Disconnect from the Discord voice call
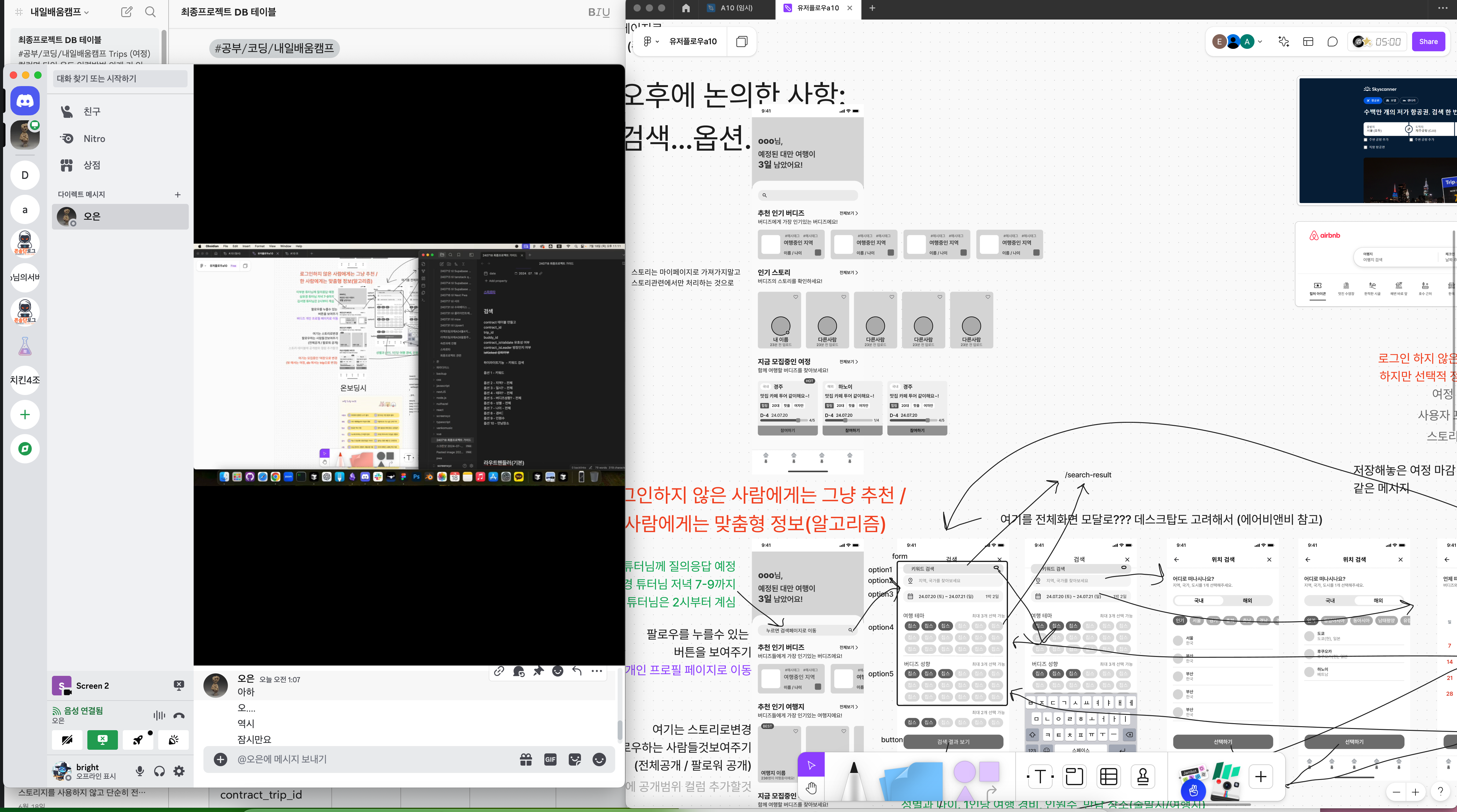Viewport: 1457px width, 812px height. pos(179,715)
